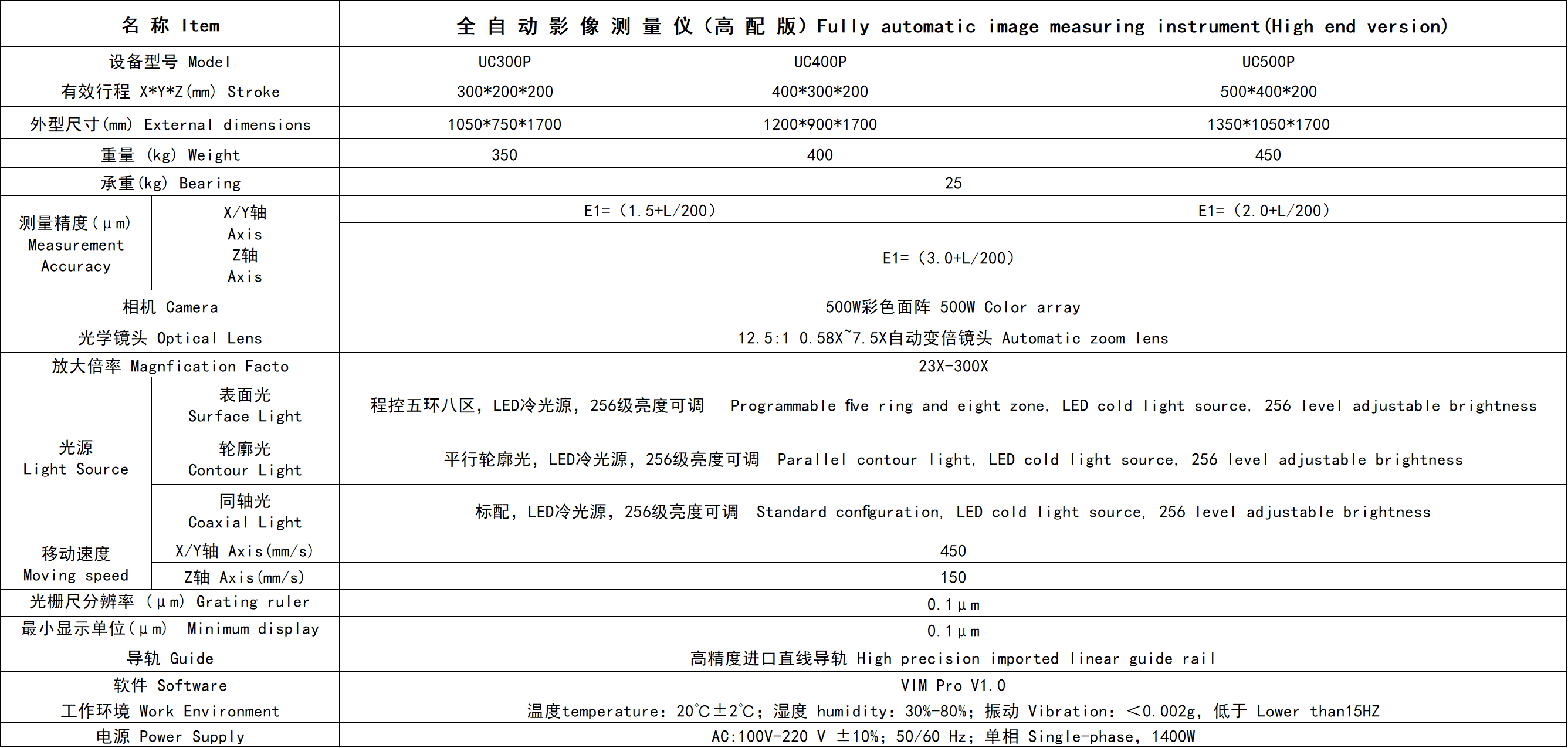This screenshot has width=1568, height=748.
Task: Click the 'Programmable five ring and eight zone' description
Action: pos(953,405)
